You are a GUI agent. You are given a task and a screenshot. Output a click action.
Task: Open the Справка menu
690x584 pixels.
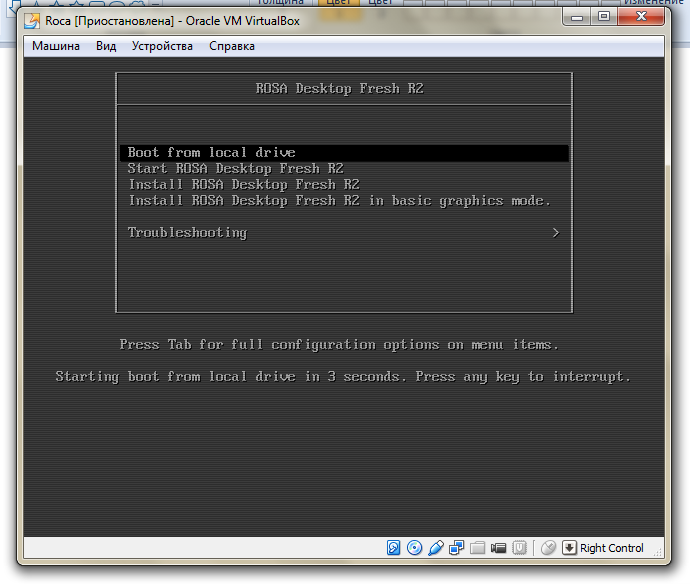tap(232, 46)
